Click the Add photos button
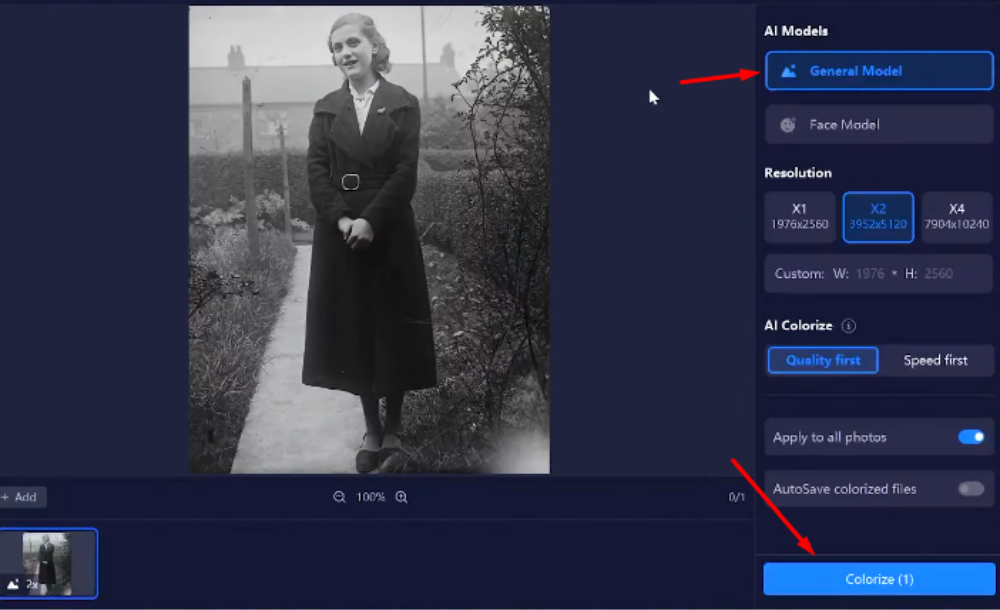 click(20, 497)
